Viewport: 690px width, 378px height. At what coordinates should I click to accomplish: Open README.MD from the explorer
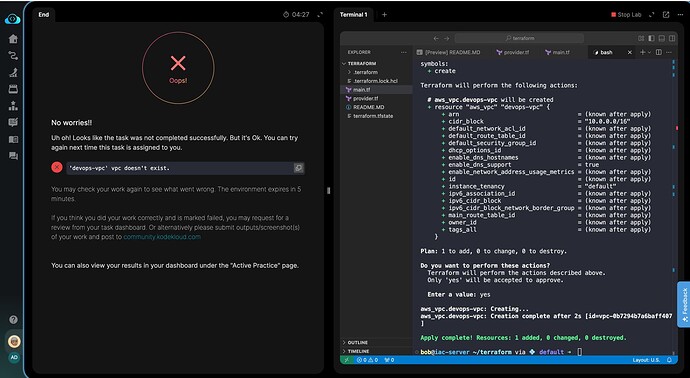tap(377, 107)
